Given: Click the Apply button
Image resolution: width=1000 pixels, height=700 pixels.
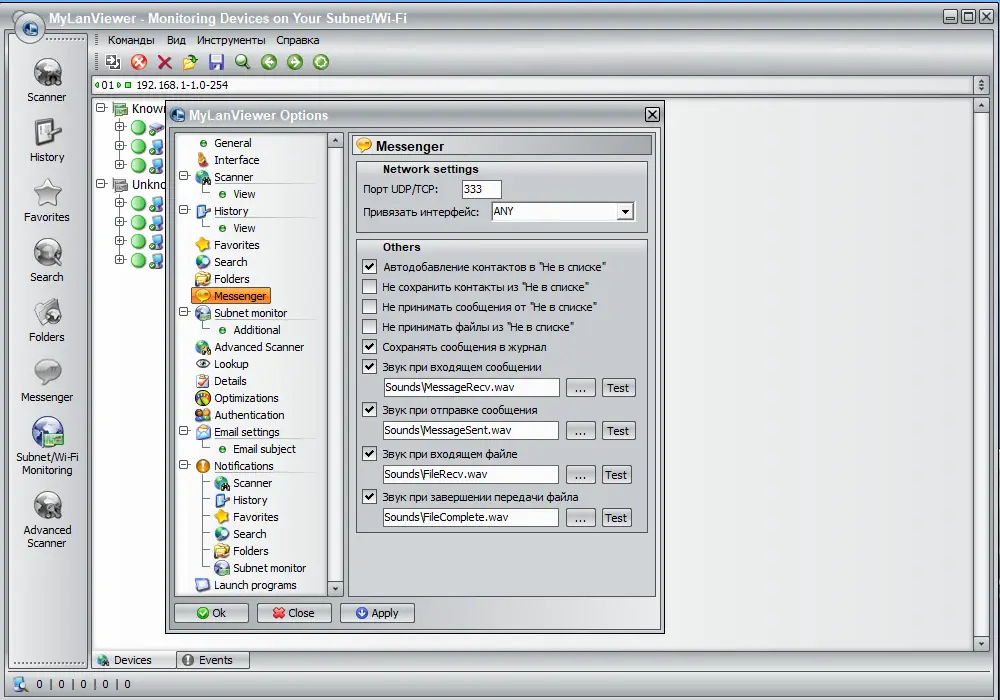Looking at the screenshot, I should tap(377, 613).
